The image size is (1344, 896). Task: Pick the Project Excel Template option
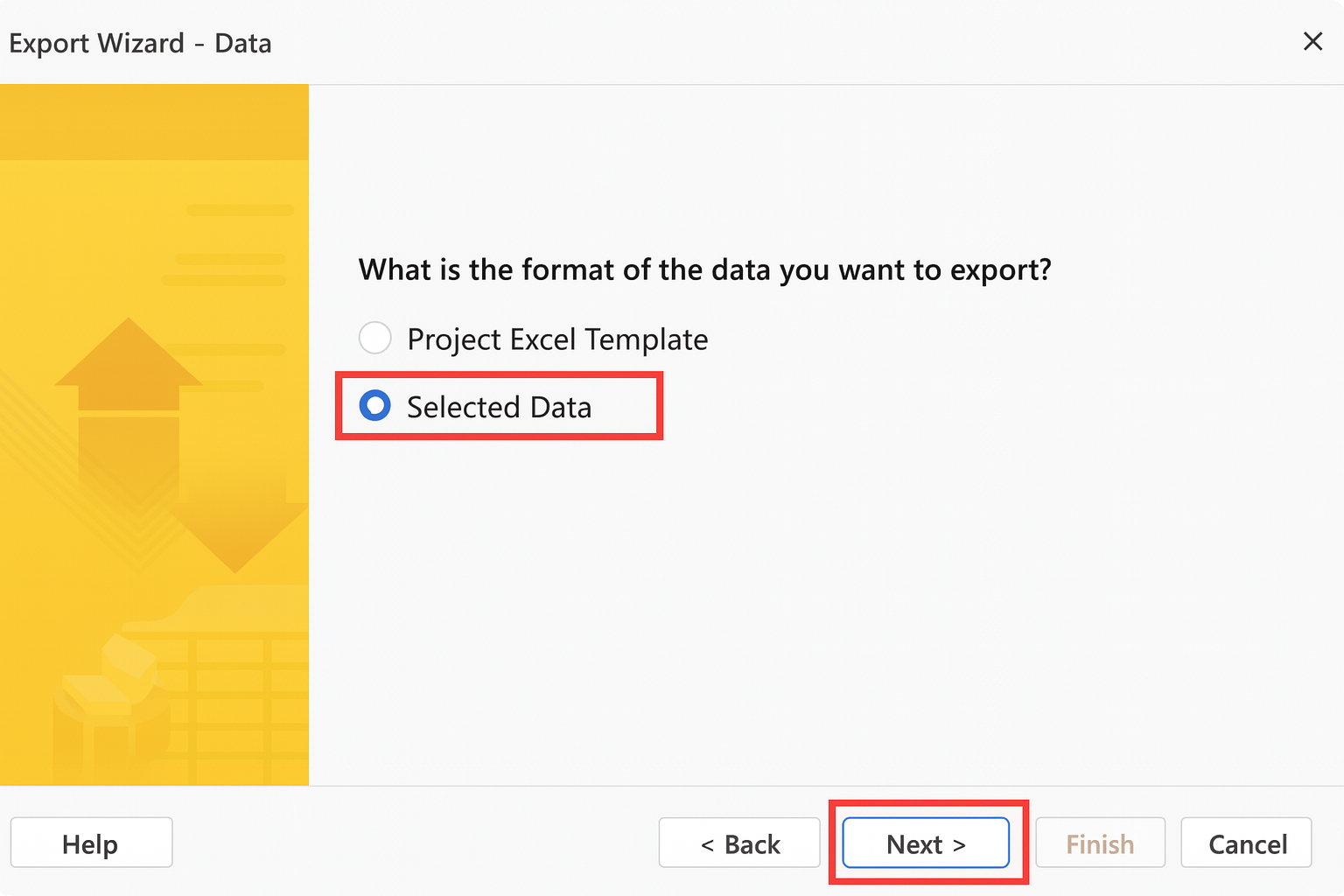coord(374,338)
